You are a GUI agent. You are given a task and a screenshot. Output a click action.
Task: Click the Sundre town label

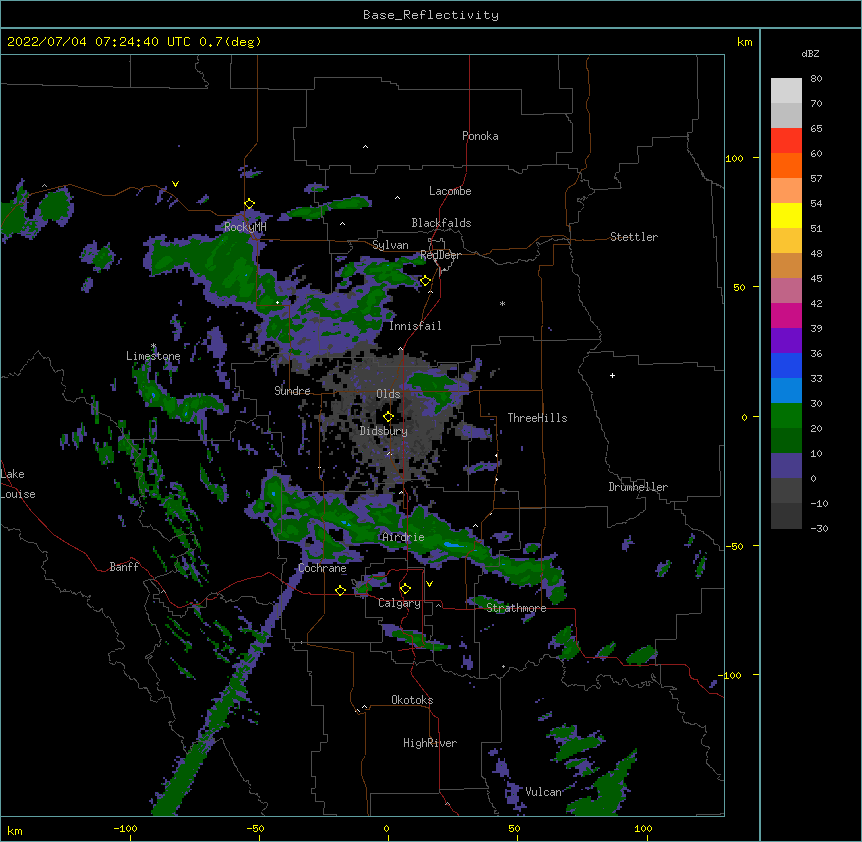(292, 391)
